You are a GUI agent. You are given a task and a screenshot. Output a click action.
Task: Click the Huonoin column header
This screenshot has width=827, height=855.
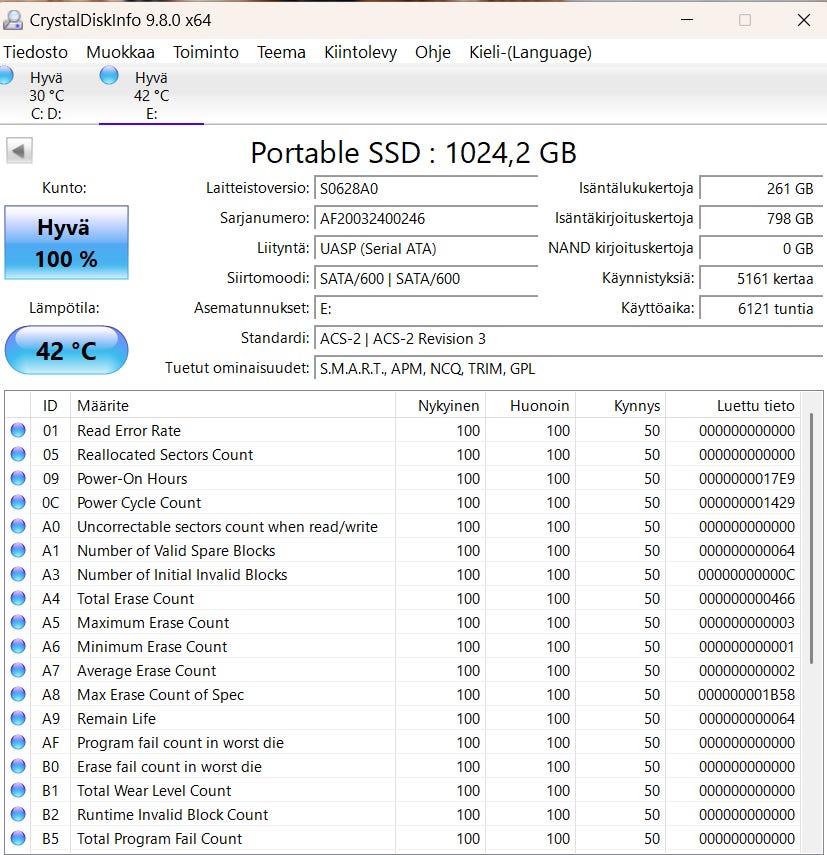[x=530, y=406]
